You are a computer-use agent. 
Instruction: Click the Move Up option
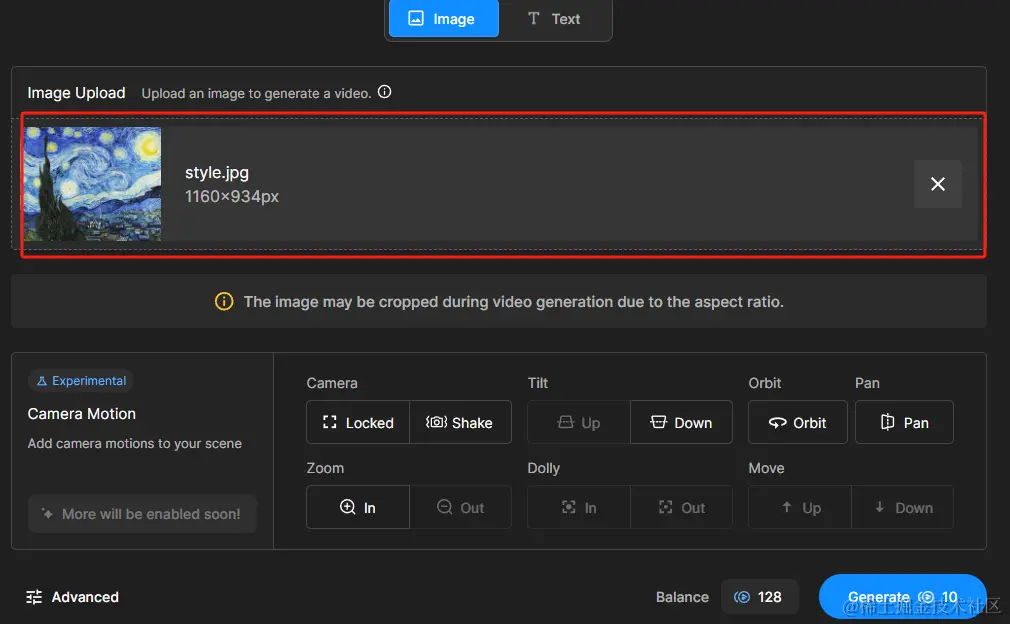pos(800,507)
